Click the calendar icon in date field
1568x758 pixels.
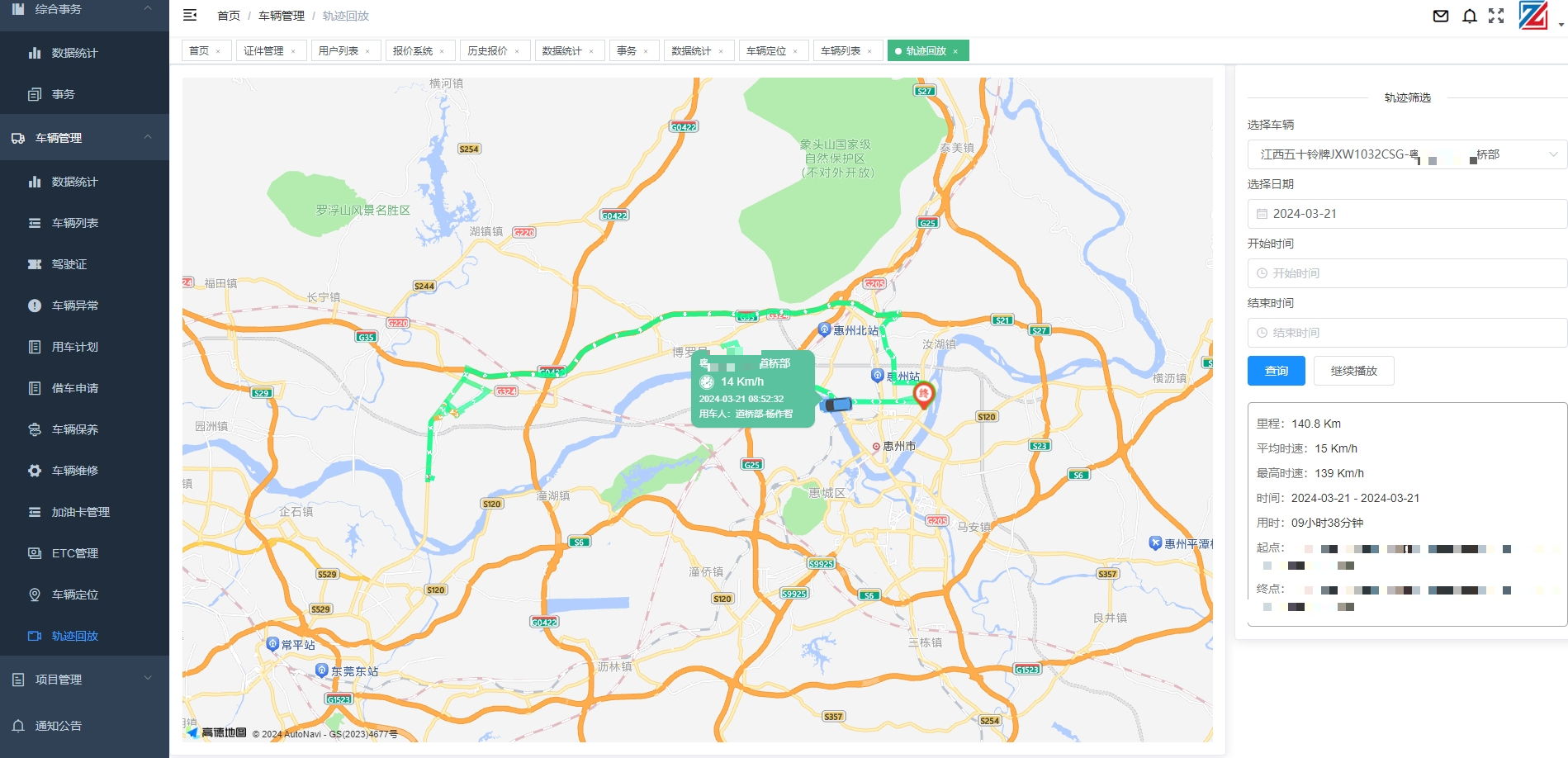click(1262, 214)
